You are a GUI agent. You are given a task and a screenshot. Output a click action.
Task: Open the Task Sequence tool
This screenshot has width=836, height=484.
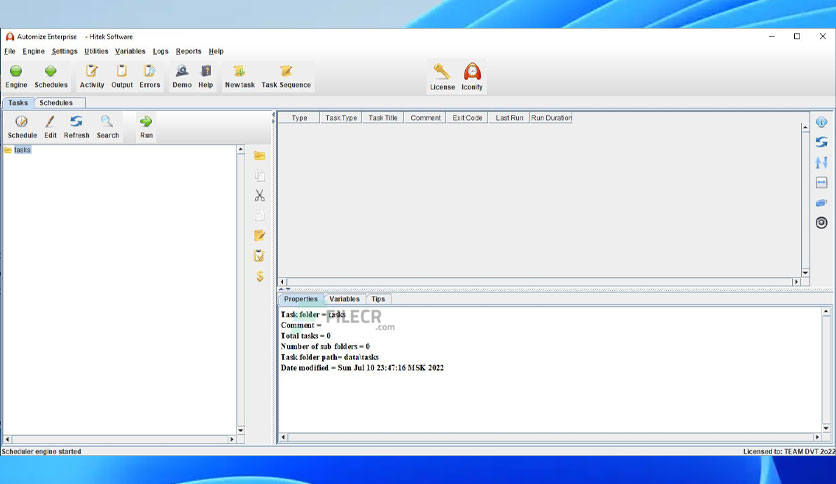pyautogui.click(x=286, y=71)
